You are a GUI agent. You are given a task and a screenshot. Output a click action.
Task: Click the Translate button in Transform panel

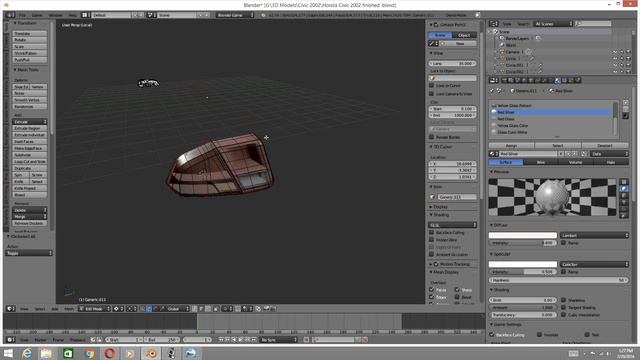pos(29,33)
